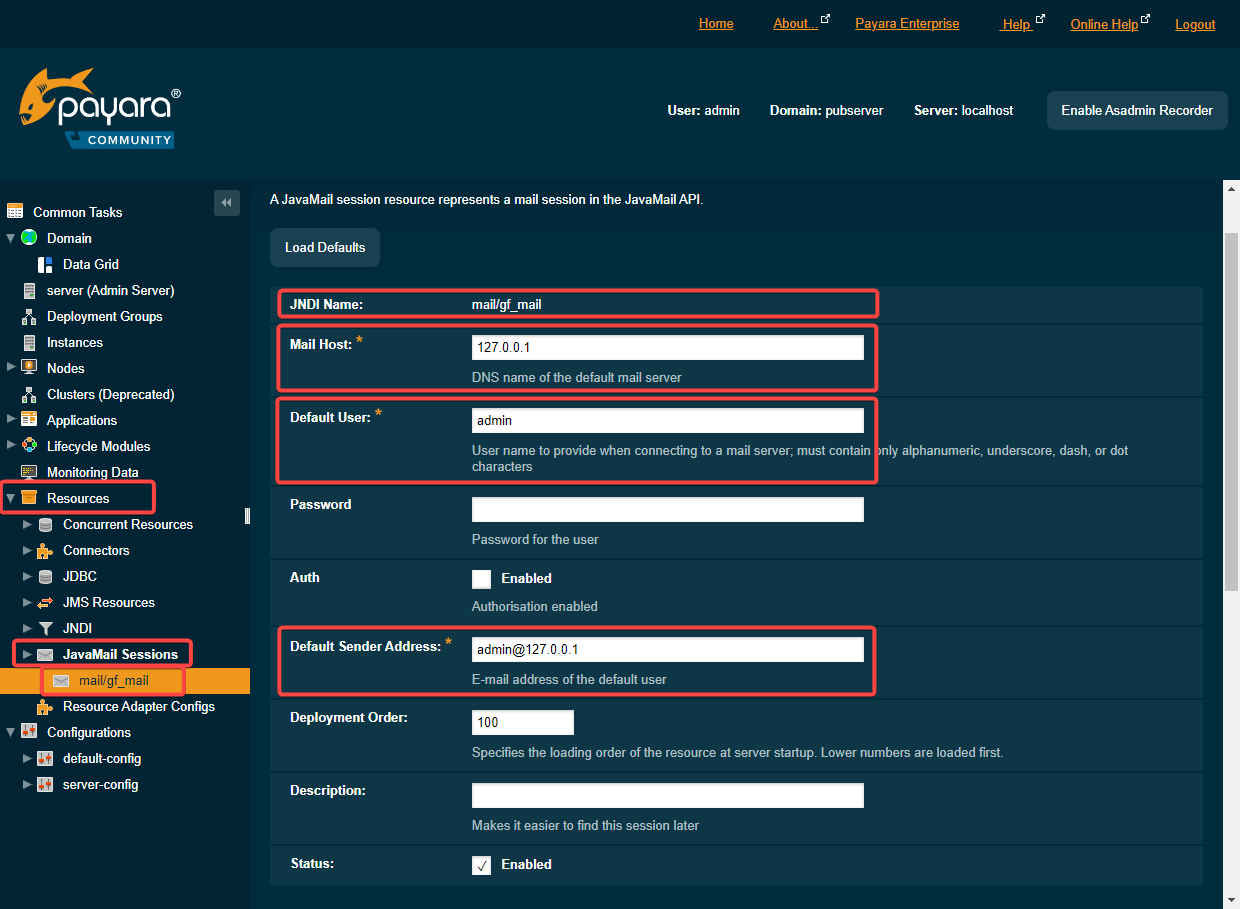Click the Connectors puzzle icon
Screen dimensions: 1240x909
(x=45, y=550)
